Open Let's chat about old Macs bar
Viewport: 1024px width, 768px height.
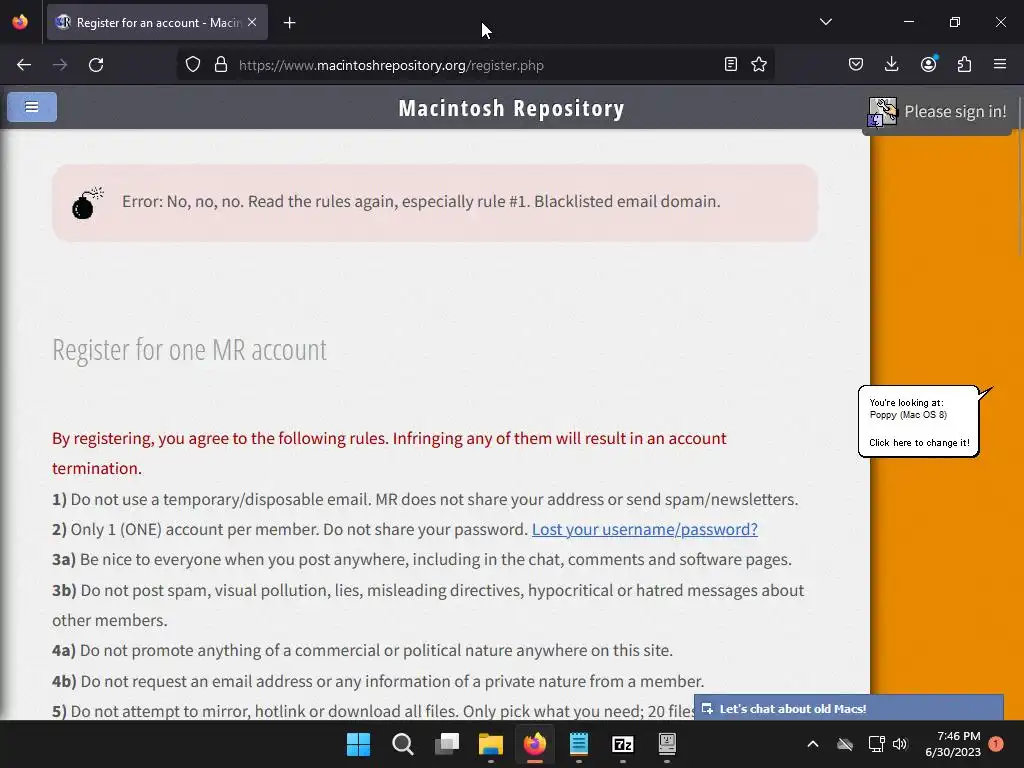848,709
